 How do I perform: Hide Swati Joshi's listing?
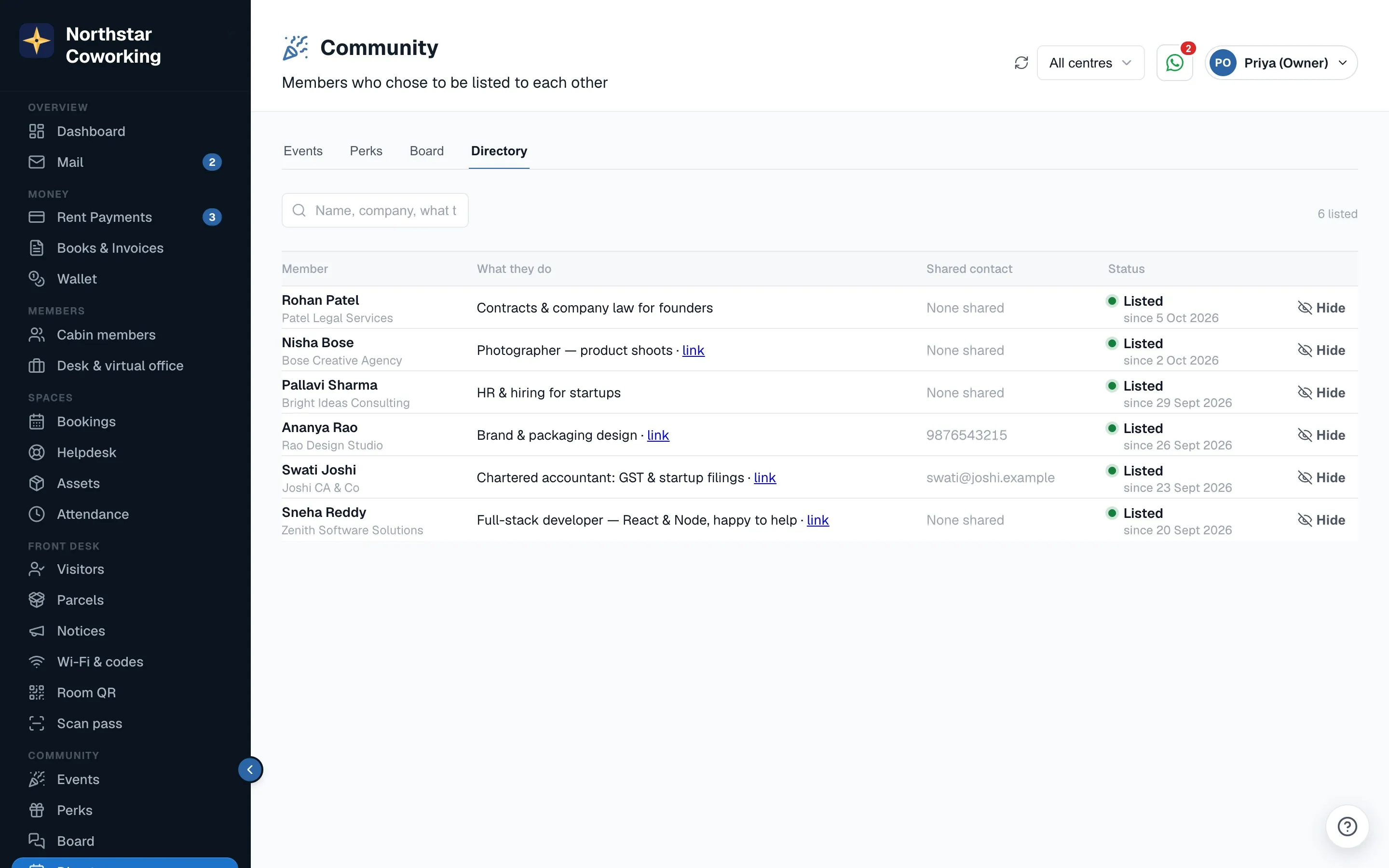[x=1321, y=478]
